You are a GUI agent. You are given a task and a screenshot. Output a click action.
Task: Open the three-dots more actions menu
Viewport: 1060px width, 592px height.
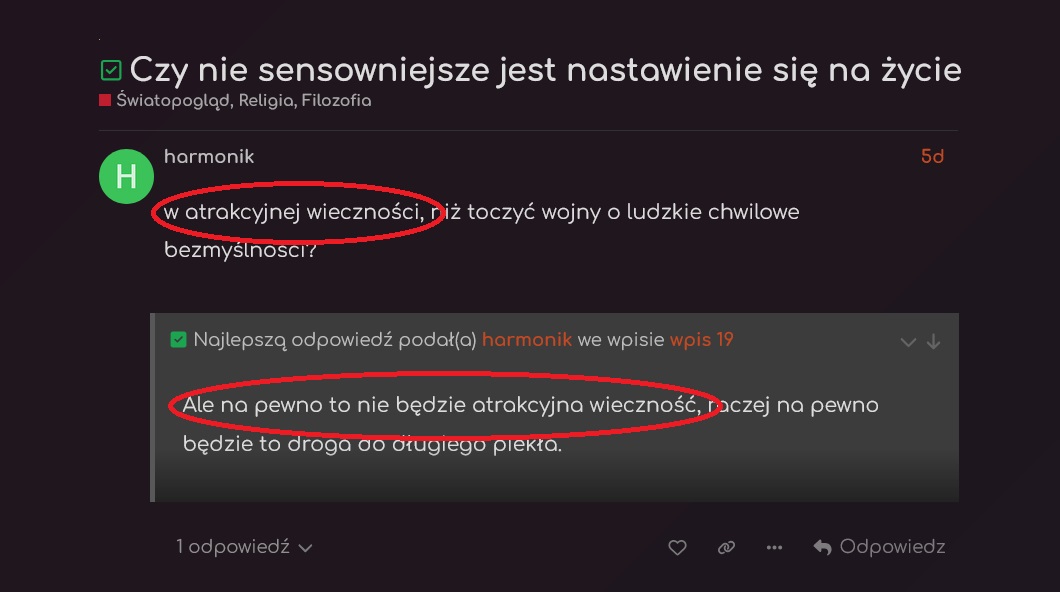[x=774, y=548]
